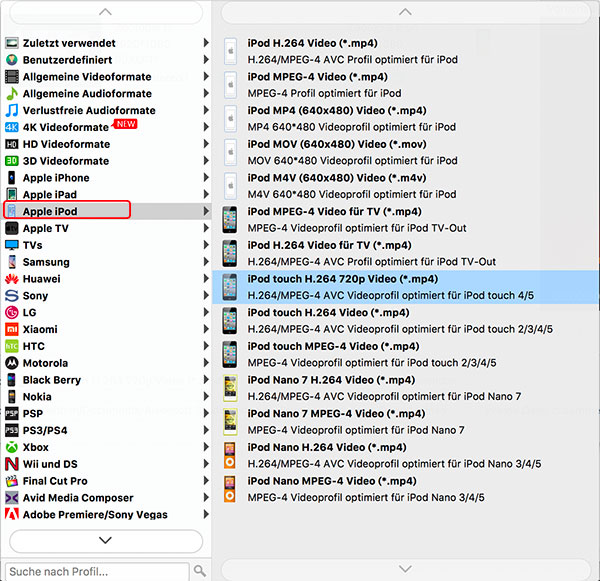
Task: Select iPod M4V (640x480) Video profile
Action: click(x=406, y=186)
